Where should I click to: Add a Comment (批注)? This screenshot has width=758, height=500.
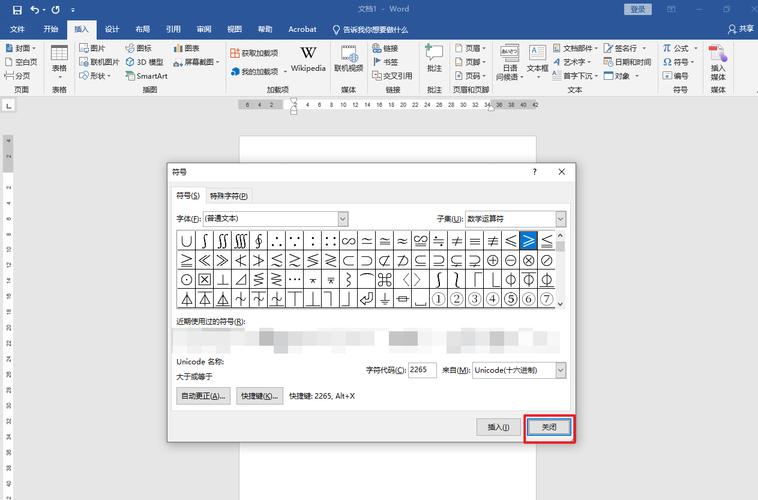point(434,59)
